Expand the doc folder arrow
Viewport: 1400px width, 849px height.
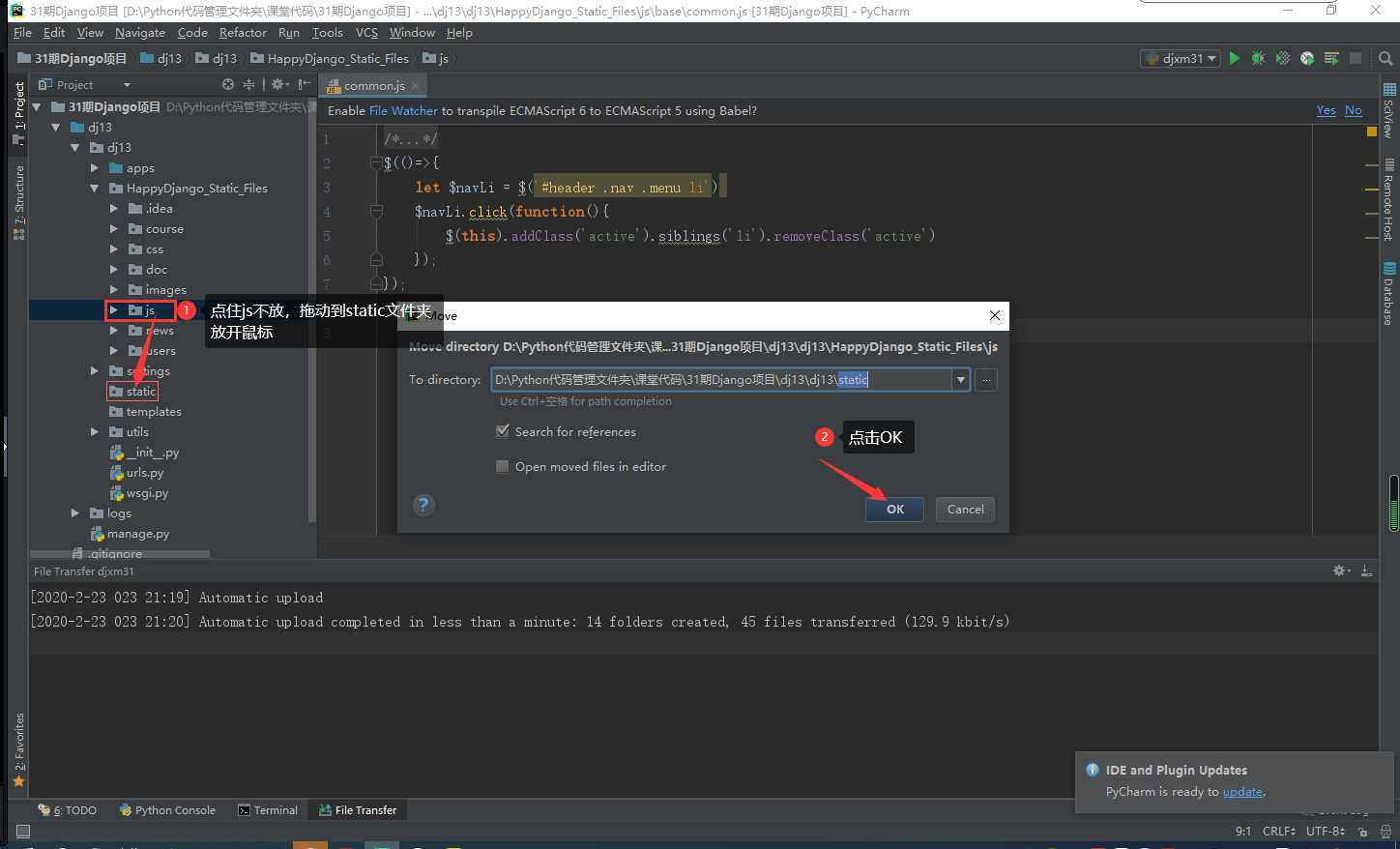pyautogui.click(x=114, y=269)
